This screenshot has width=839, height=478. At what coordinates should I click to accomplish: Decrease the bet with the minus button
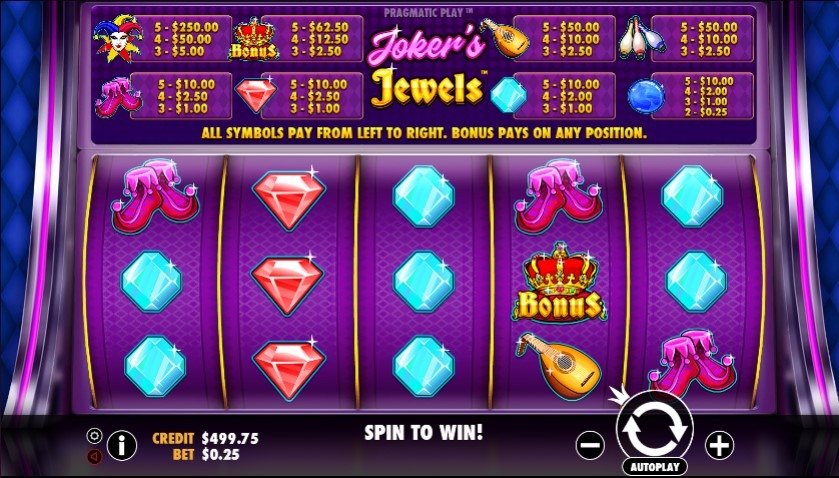590,445
